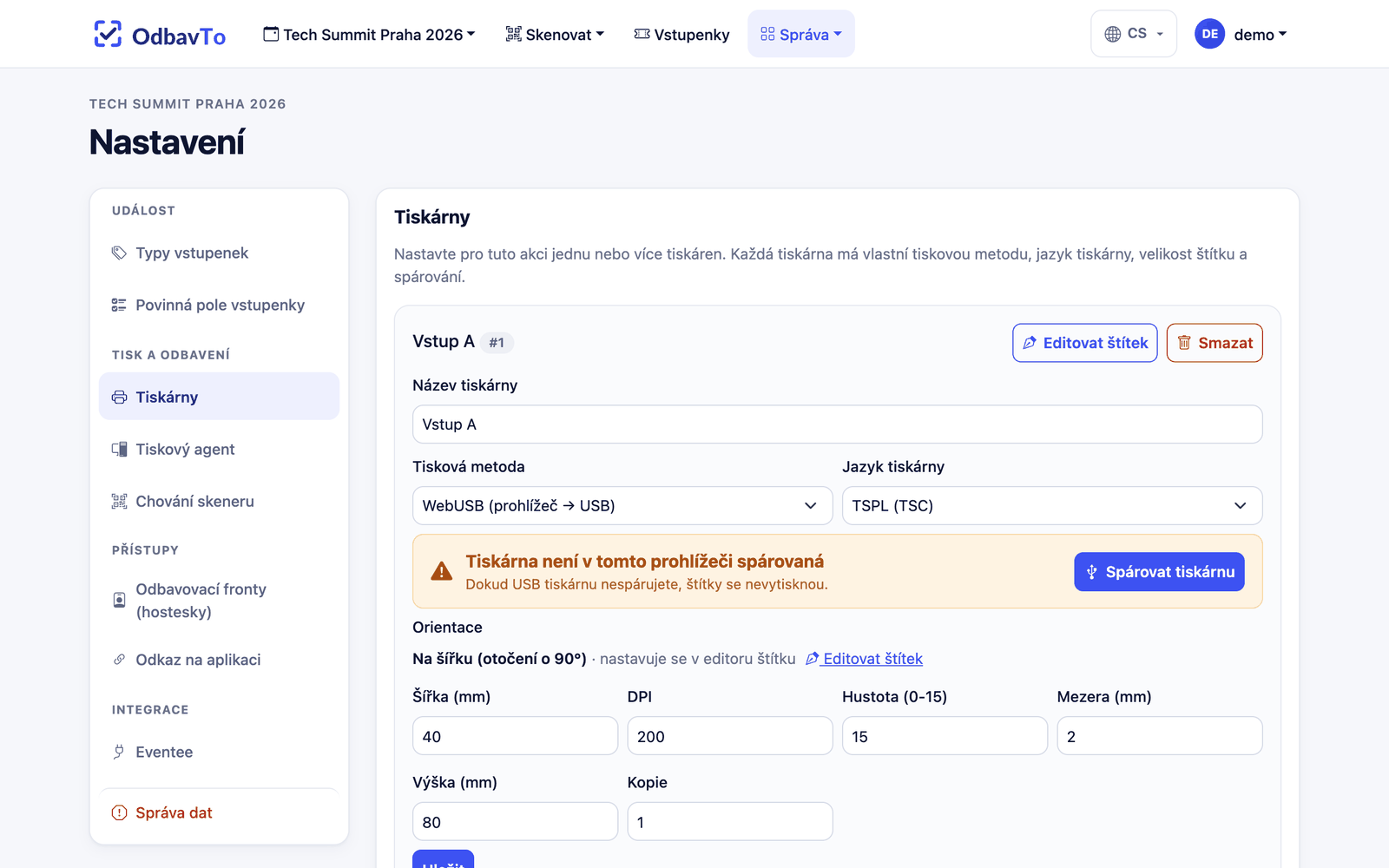Click the Tiskový agent icon
1389x868 pixels.
(119, 449)
